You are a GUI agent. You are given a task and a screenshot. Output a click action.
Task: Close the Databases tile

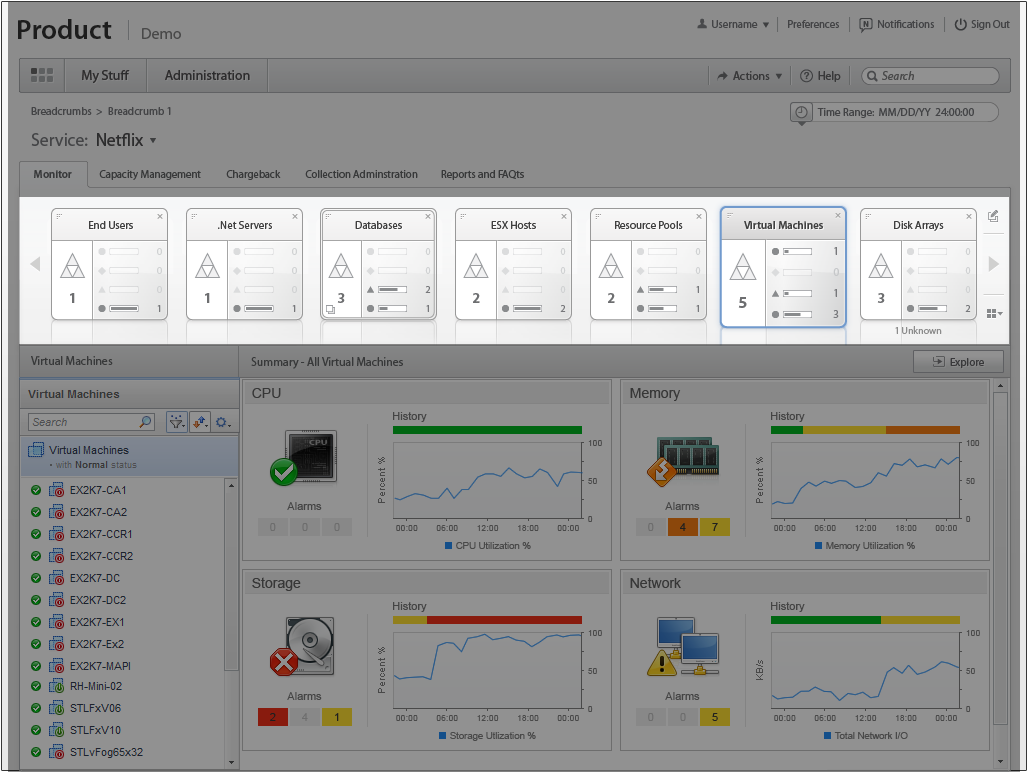click(x=429, y=216)
